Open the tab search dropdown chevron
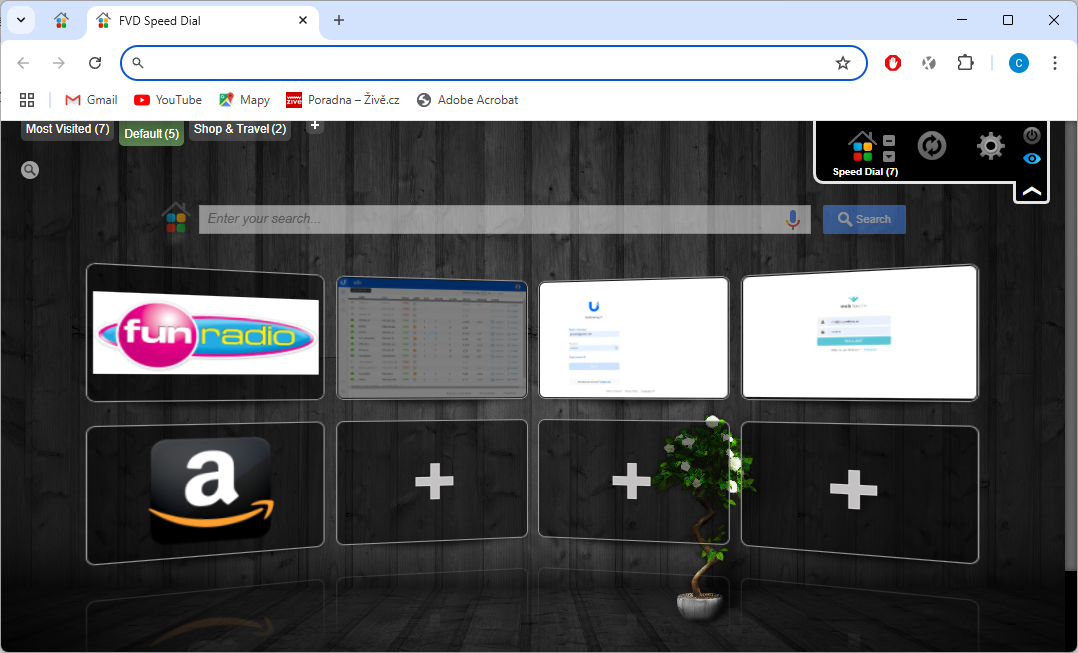The image size is (1078, 653). point(20,20)
